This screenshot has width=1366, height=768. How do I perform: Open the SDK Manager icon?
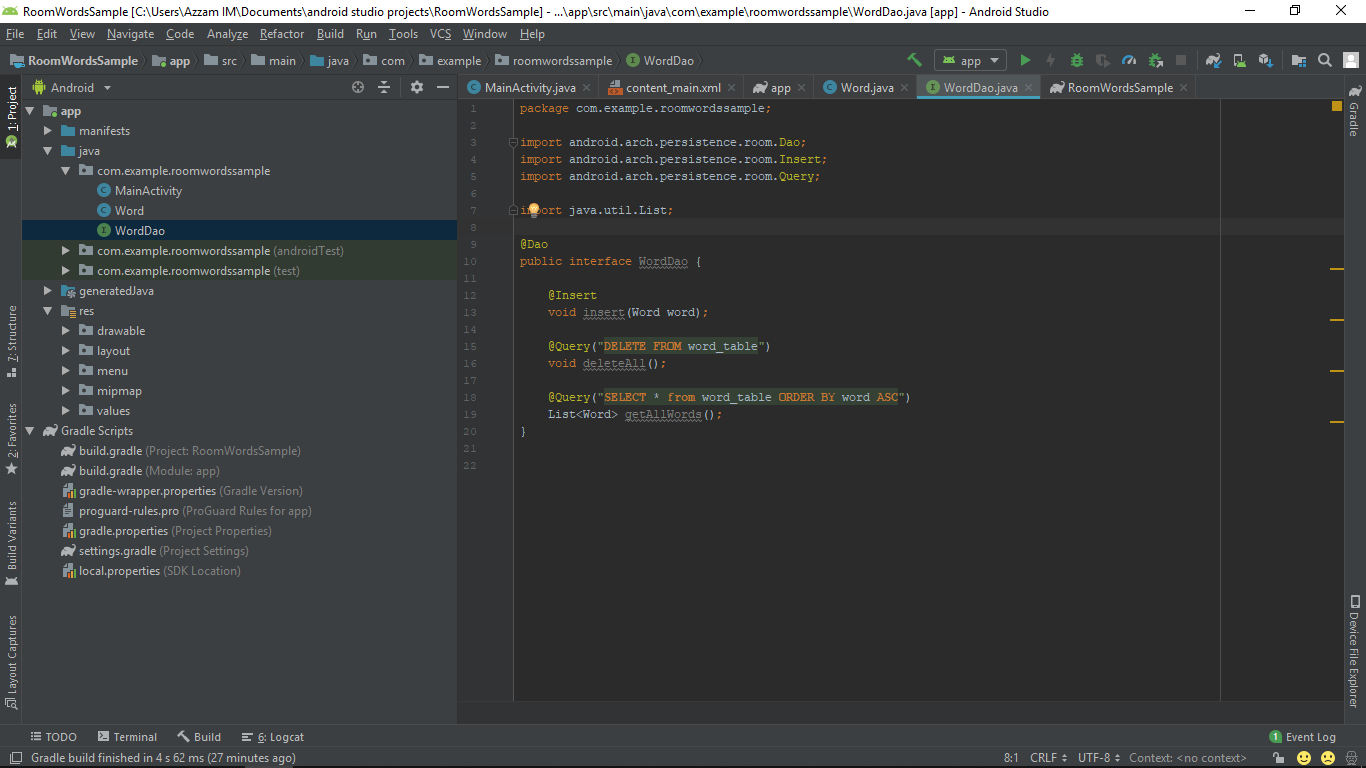(x=1268, y=60)
